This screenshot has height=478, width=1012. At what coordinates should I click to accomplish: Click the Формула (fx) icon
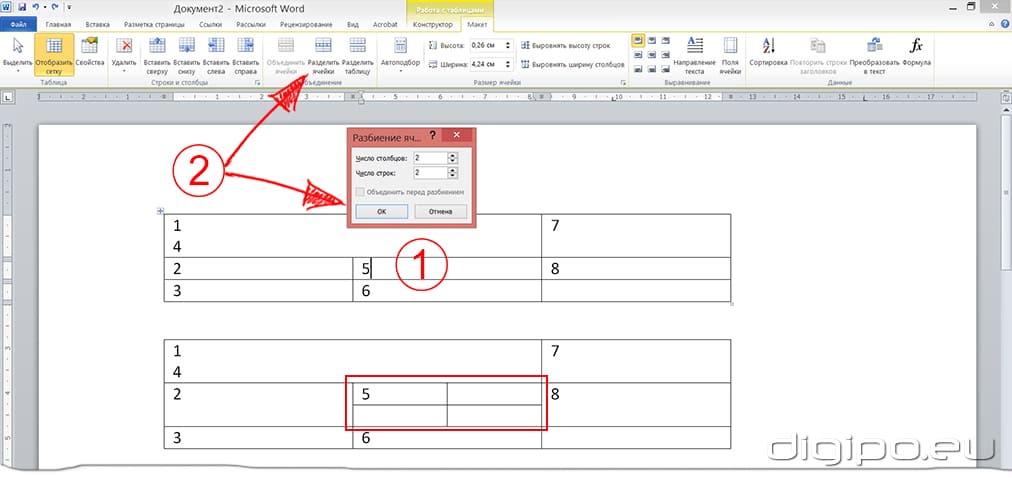[x=915, y=48]
